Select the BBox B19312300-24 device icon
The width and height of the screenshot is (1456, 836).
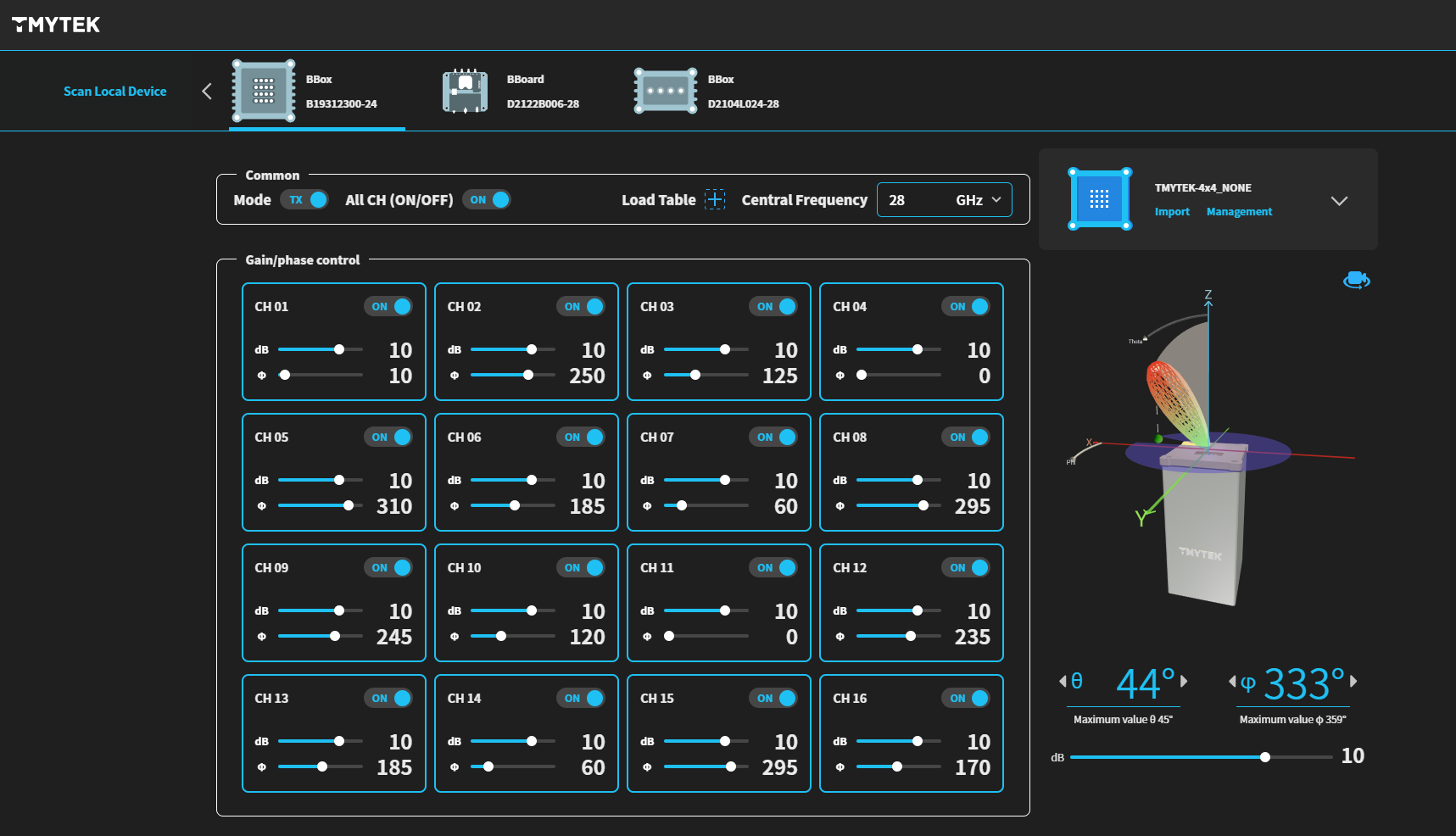(264, 91)
